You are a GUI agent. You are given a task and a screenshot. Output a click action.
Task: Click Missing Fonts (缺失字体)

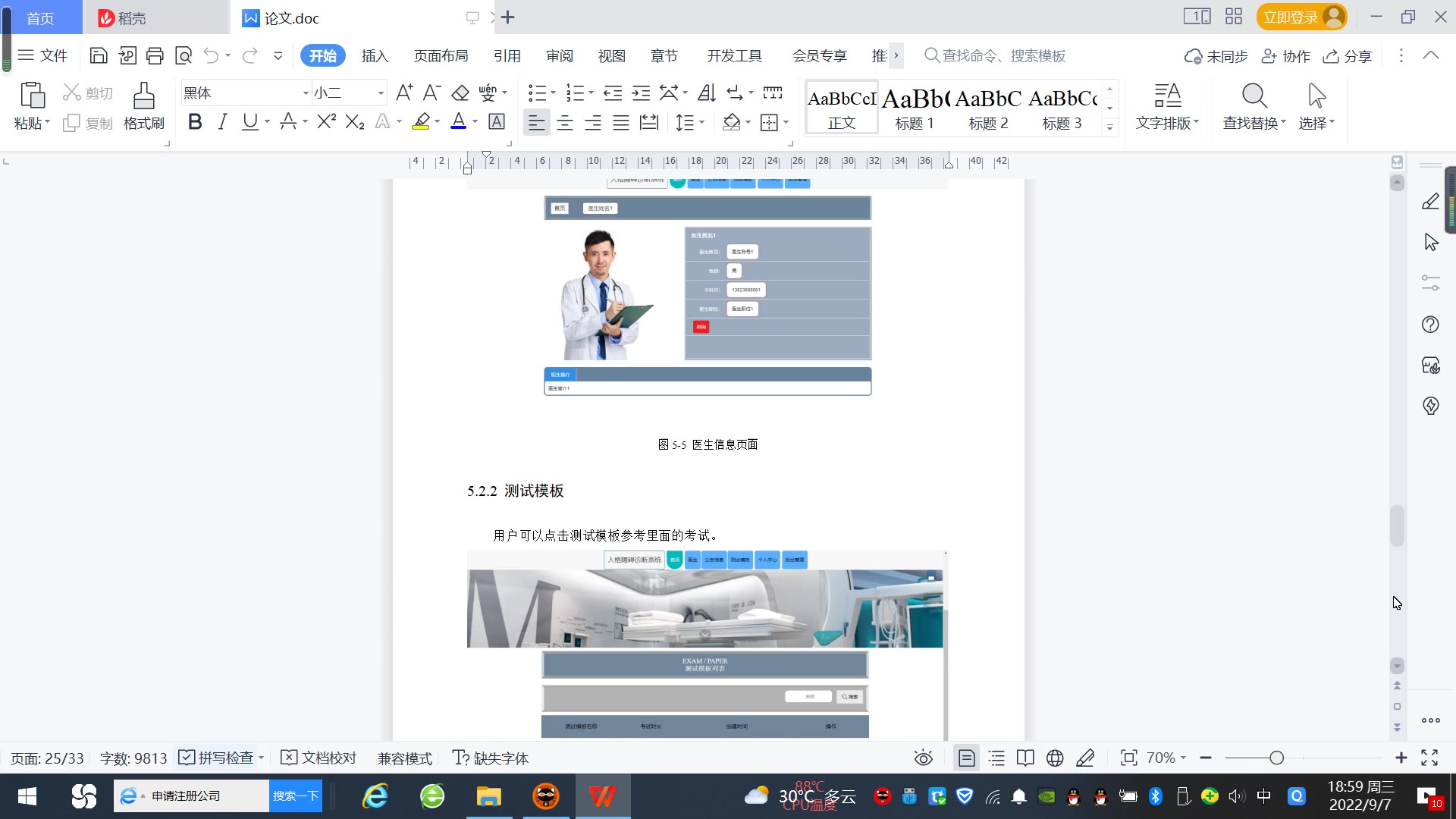pyautogui.click(x=491, y=758)
